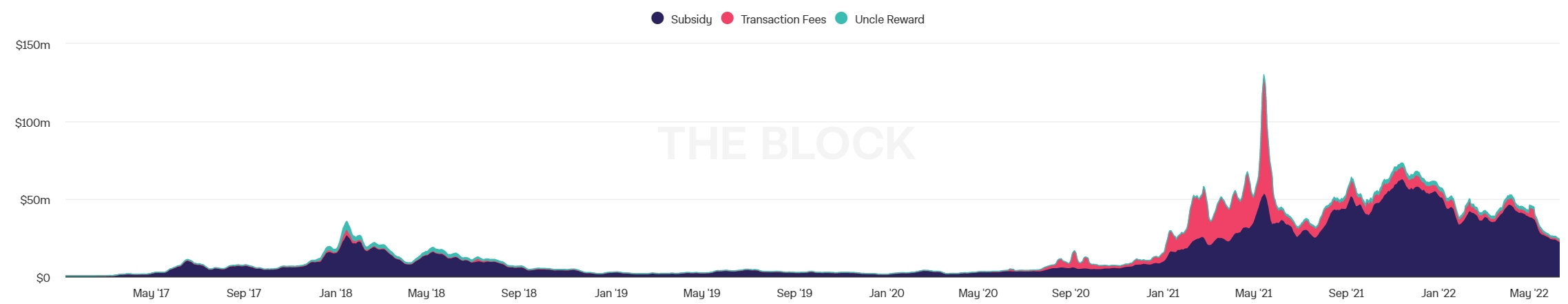This screenshot has height=304, width=1568.
Task: Select the Sep '20 axis label
Action: pyautogui.click(x=1071, y=293)
